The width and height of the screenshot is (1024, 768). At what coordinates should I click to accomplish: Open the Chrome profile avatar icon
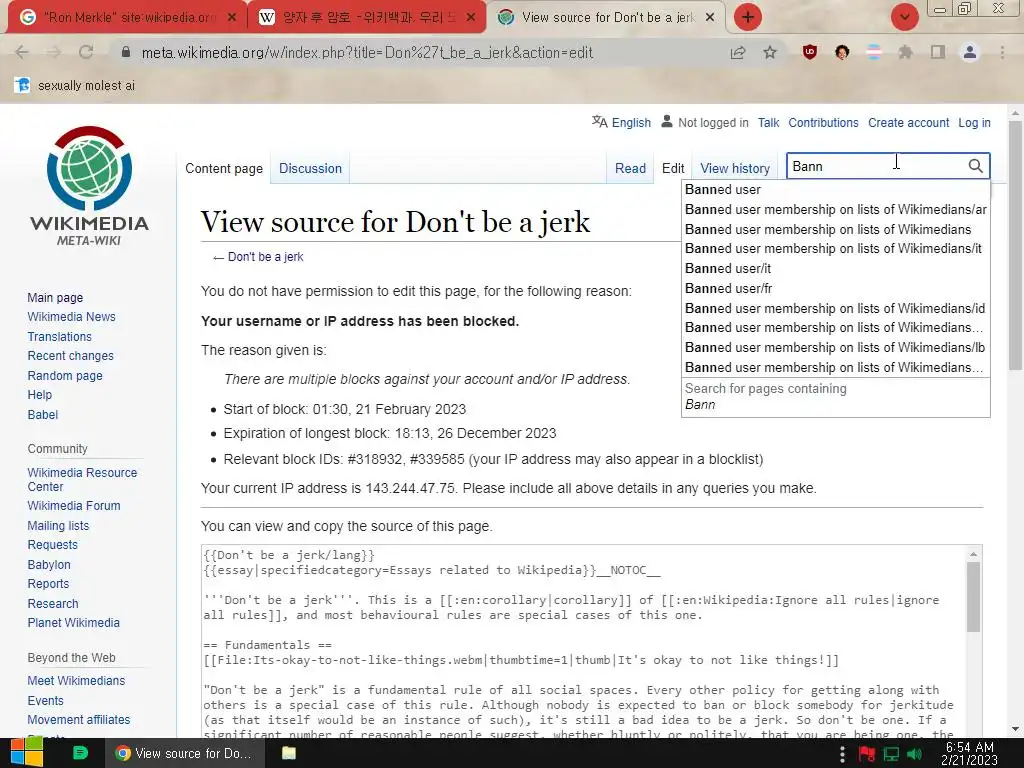tap(970, 52)
